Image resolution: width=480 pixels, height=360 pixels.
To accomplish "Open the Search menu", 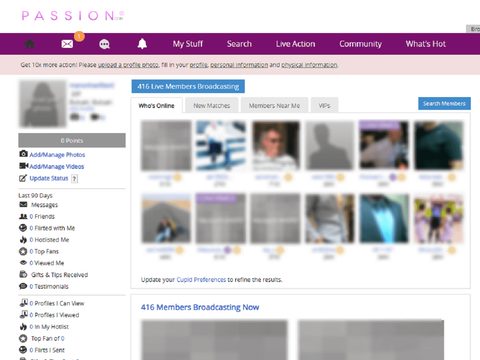I will pyautogui.click(x=239, y=44).
